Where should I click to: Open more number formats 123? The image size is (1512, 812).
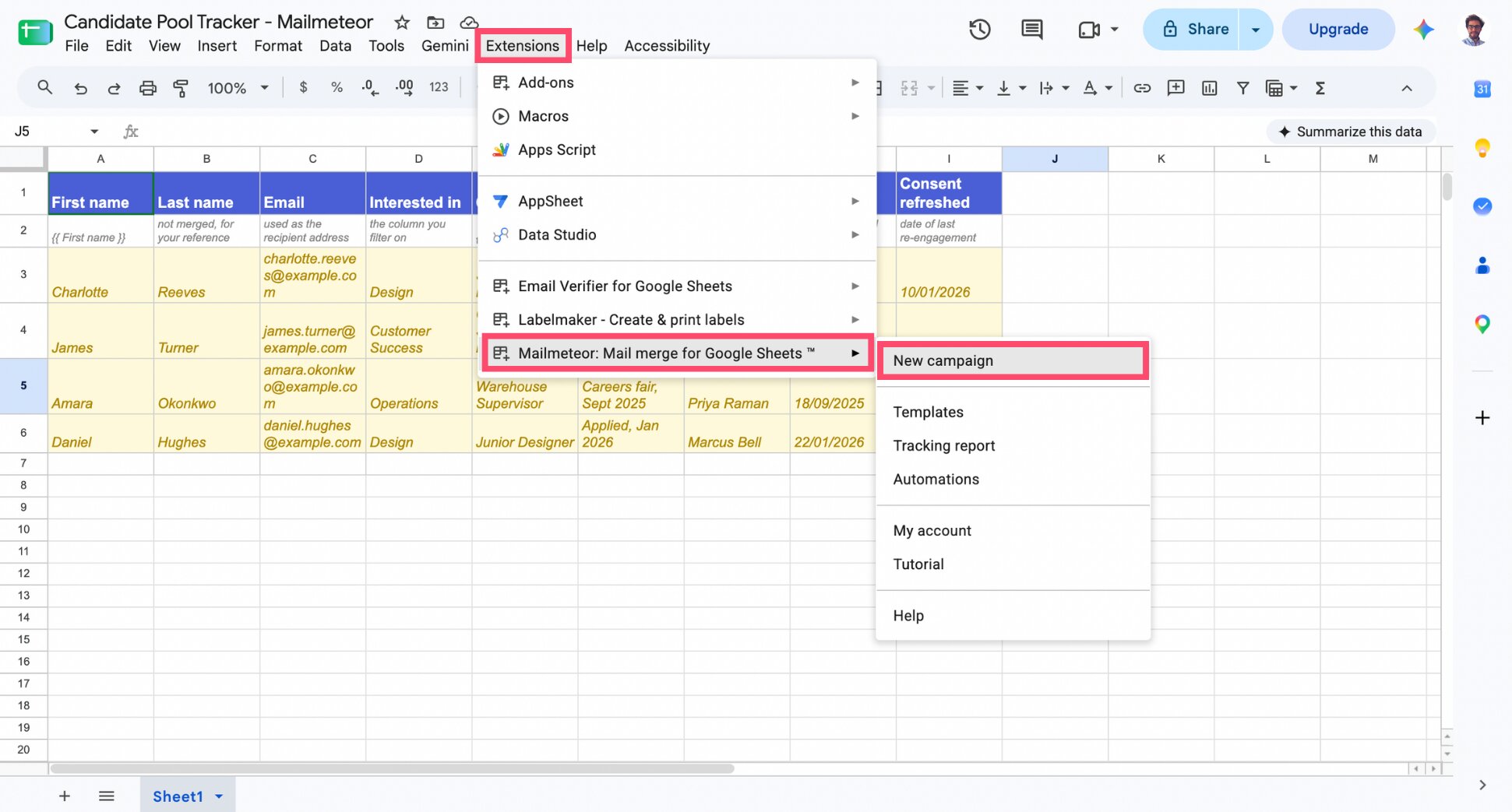[x=439, y=87]
